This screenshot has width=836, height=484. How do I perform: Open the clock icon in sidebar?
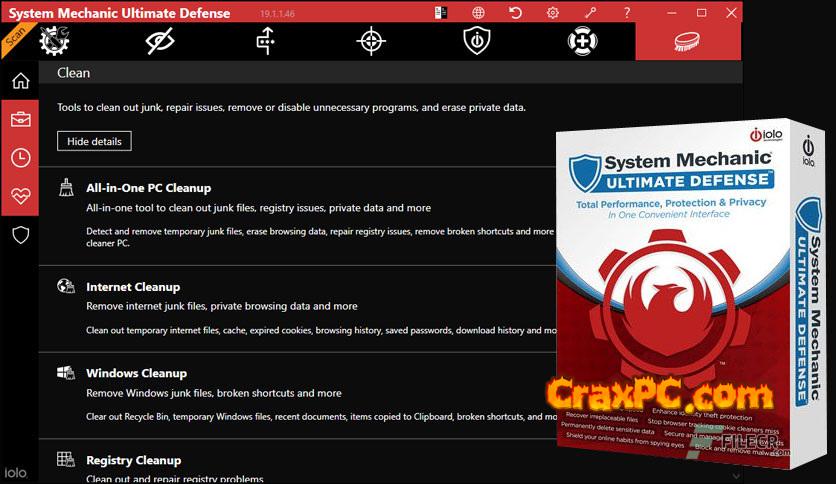pos(20,158)
